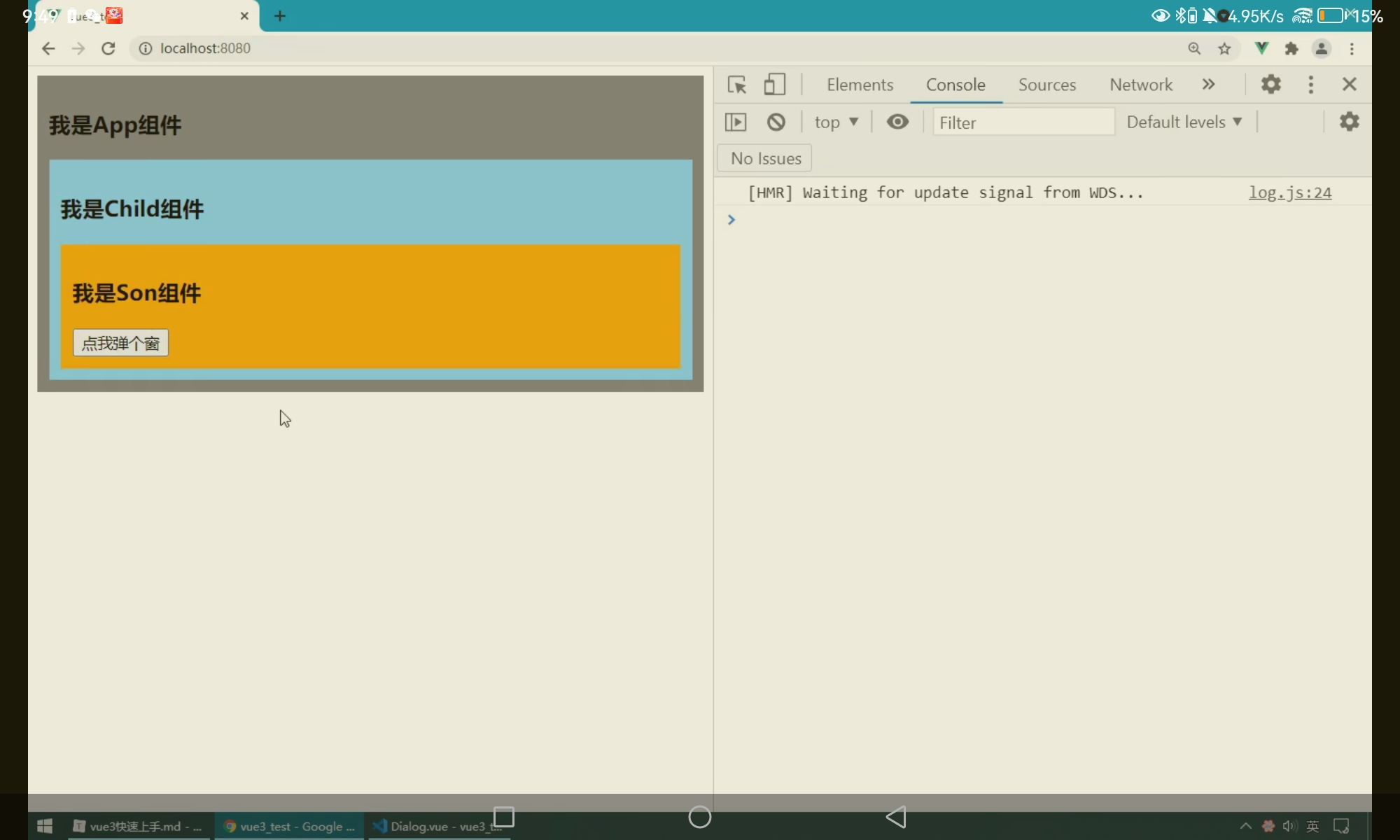The height and width of the screenshot is (840, 1400).
Task: Switch to the Elements tab
Action: click(860, 85)
